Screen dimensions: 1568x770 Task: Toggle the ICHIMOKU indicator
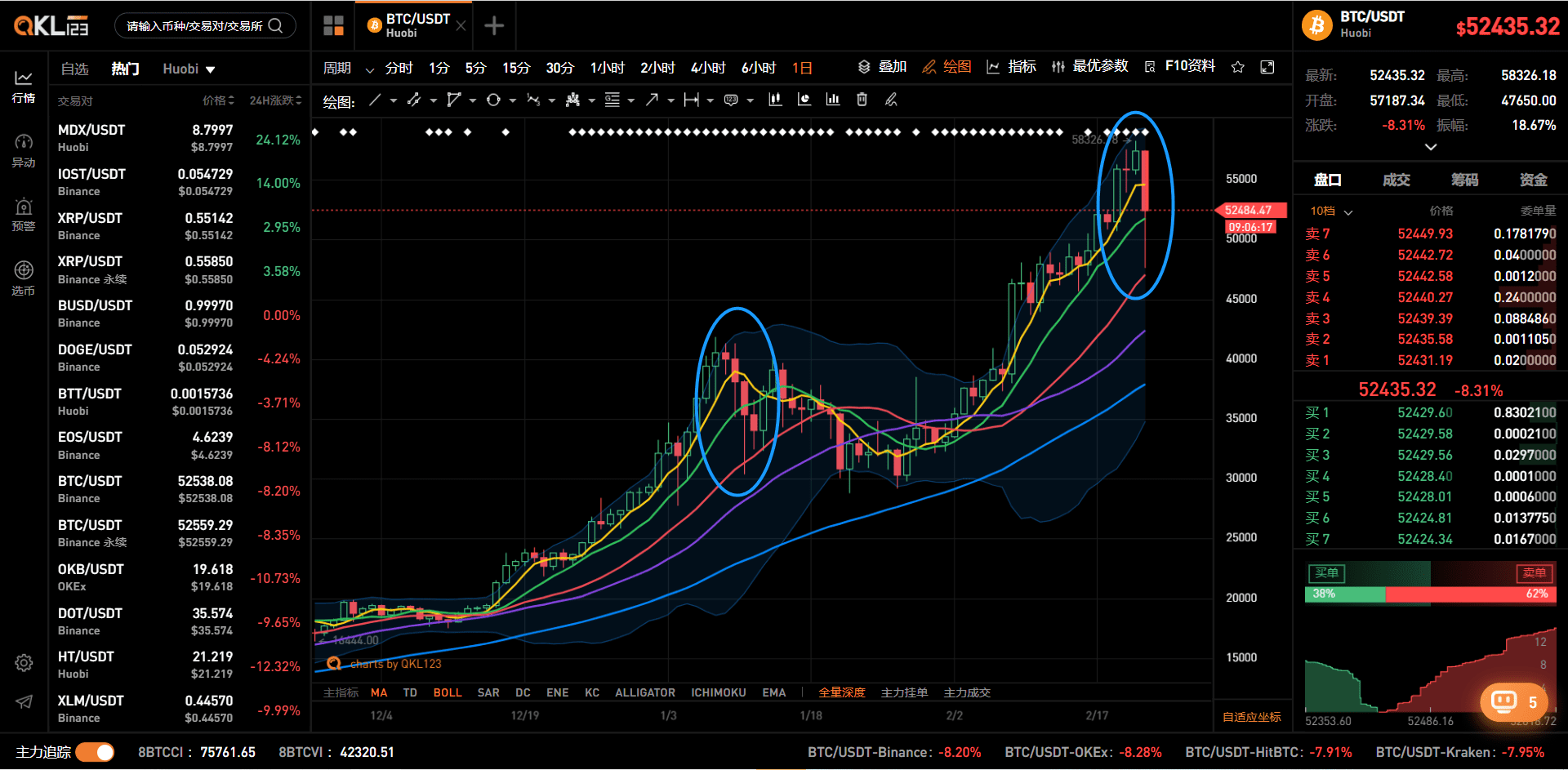pyautogui.click(x=719, y=692)
